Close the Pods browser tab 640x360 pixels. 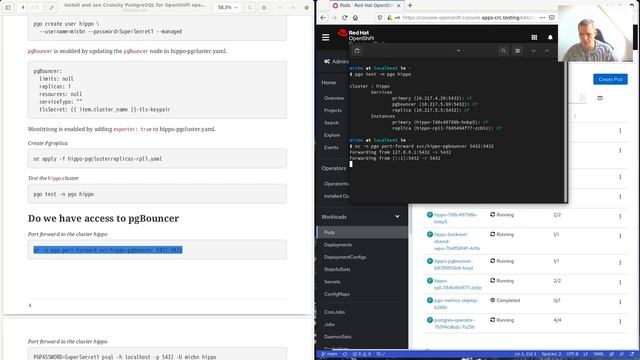tap(398, 6)
